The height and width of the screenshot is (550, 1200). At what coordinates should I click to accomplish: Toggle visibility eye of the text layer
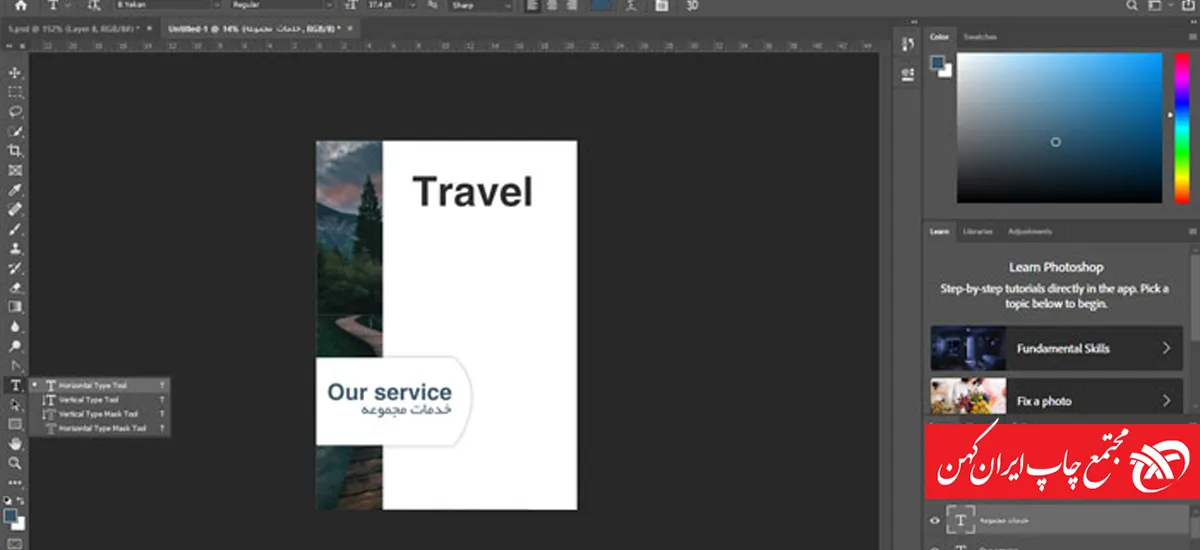pos(935,521)
